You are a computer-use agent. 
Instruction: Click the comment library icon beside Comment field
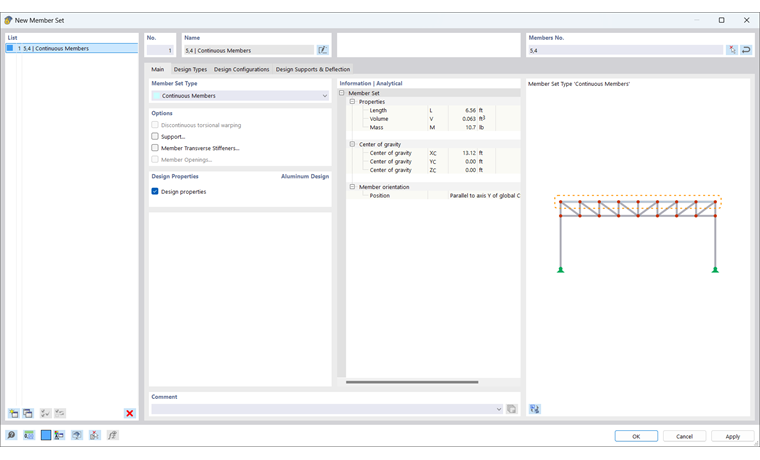pyautogui.click(x=511, y=409)
